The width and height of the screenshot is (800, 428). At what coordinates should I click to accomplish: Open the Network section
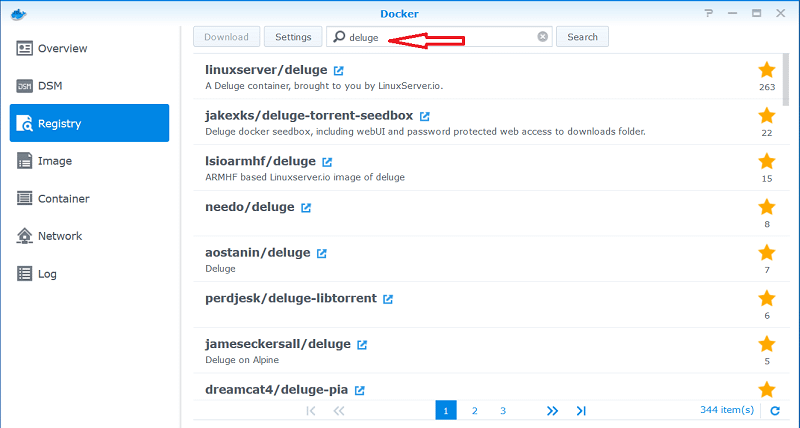[89, 236]
